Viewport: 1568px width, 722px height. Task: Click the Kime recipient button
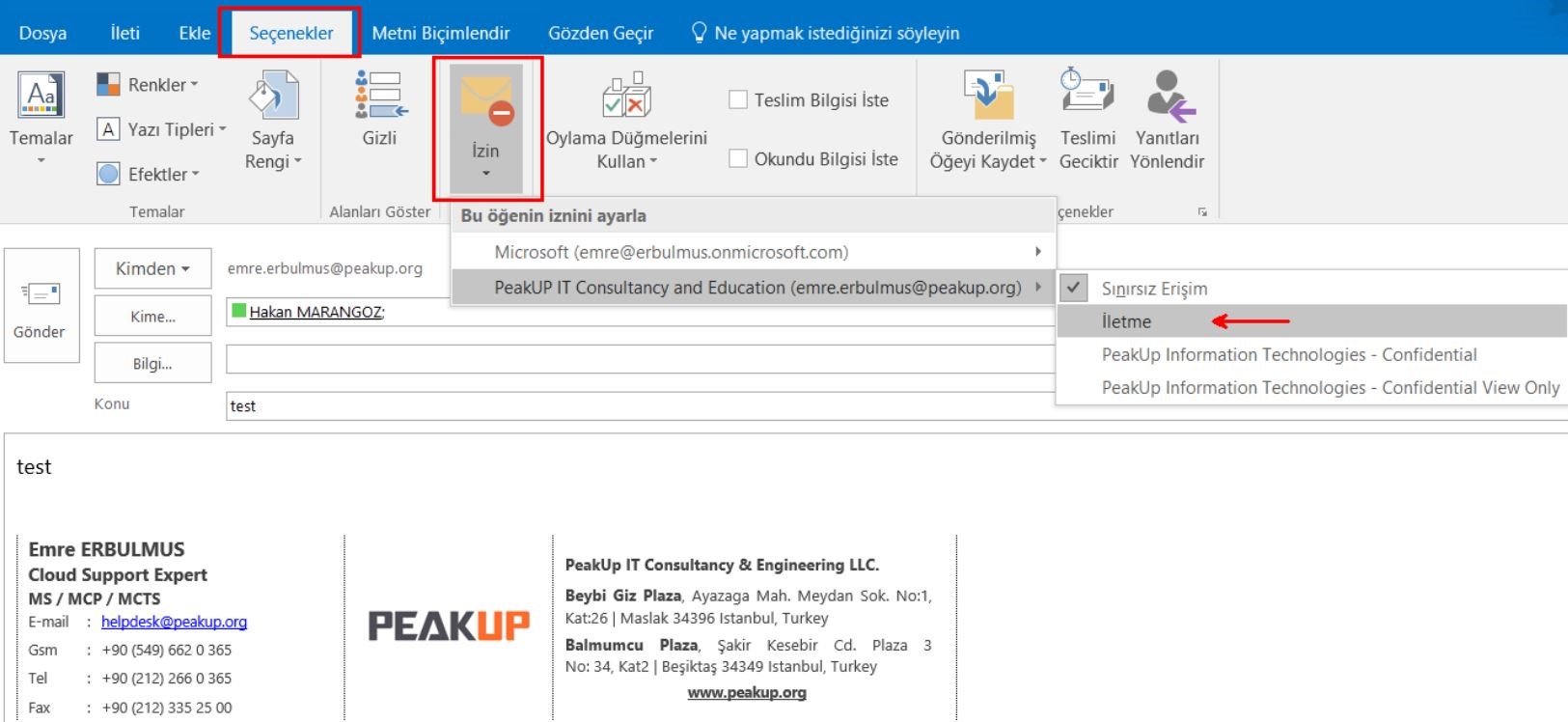click(152, 316)
